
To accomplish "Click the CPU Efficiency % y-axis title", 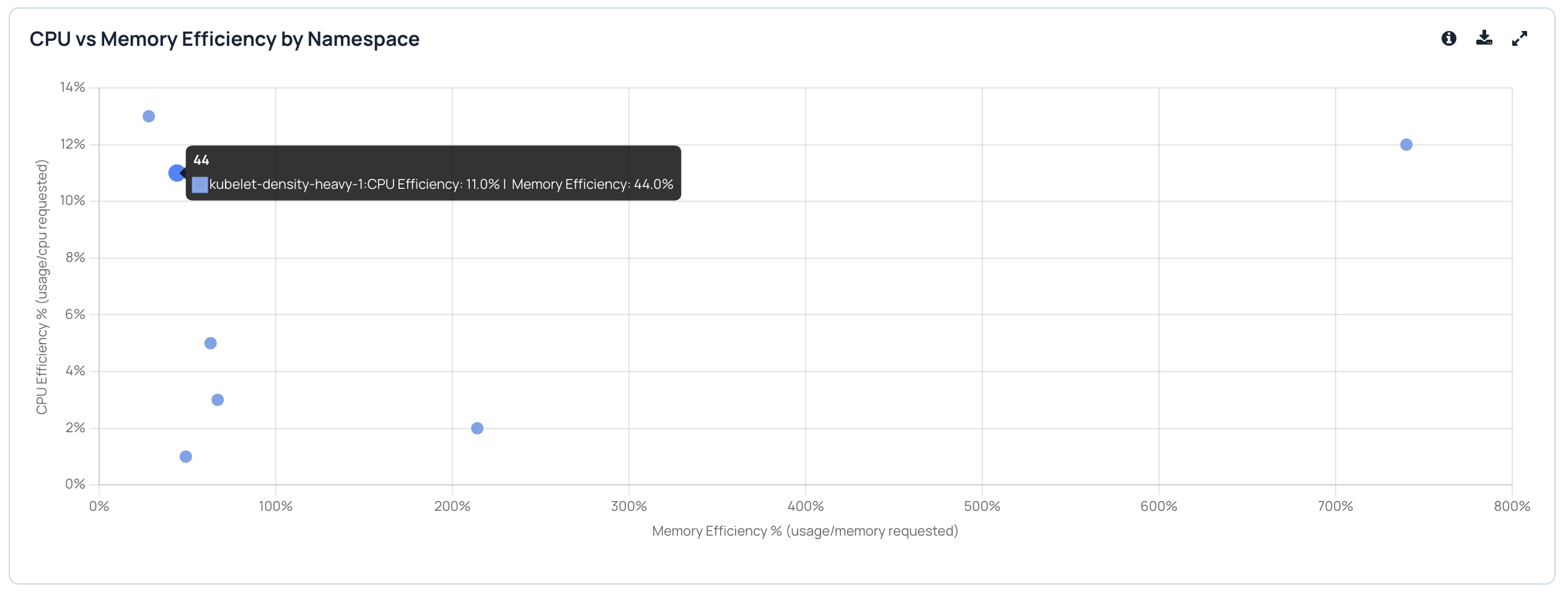I will (42, 287).
